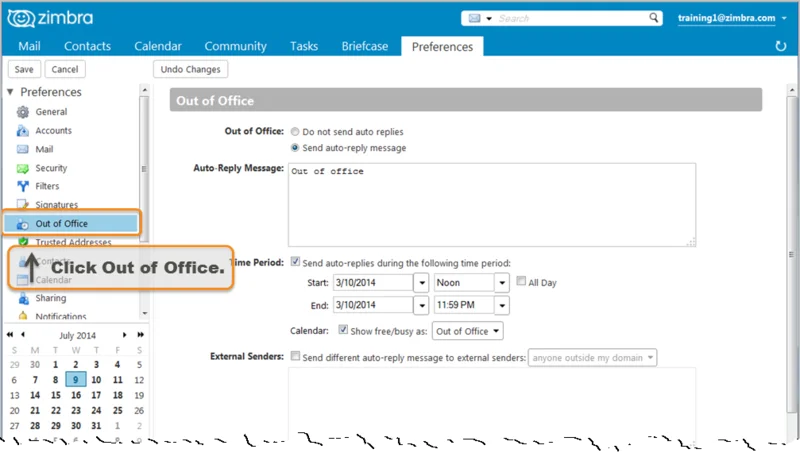
Task: Click the July 2014 month label
Action: pyautogui.click(x=77, y=335)
